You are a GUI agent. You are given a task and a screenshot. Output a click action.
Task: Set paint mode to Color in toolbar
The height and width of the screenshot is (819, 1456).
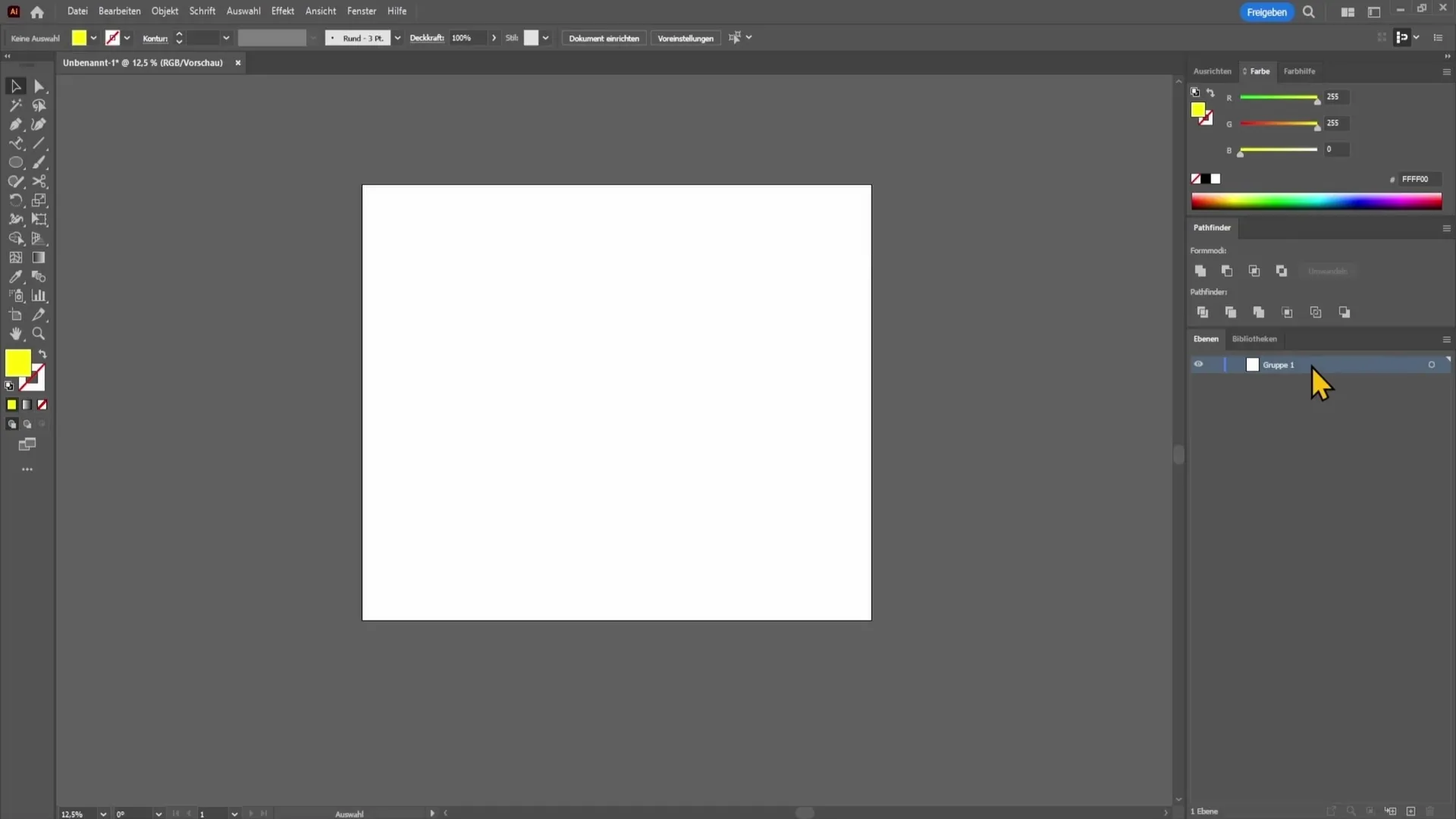tap(11, 405)
